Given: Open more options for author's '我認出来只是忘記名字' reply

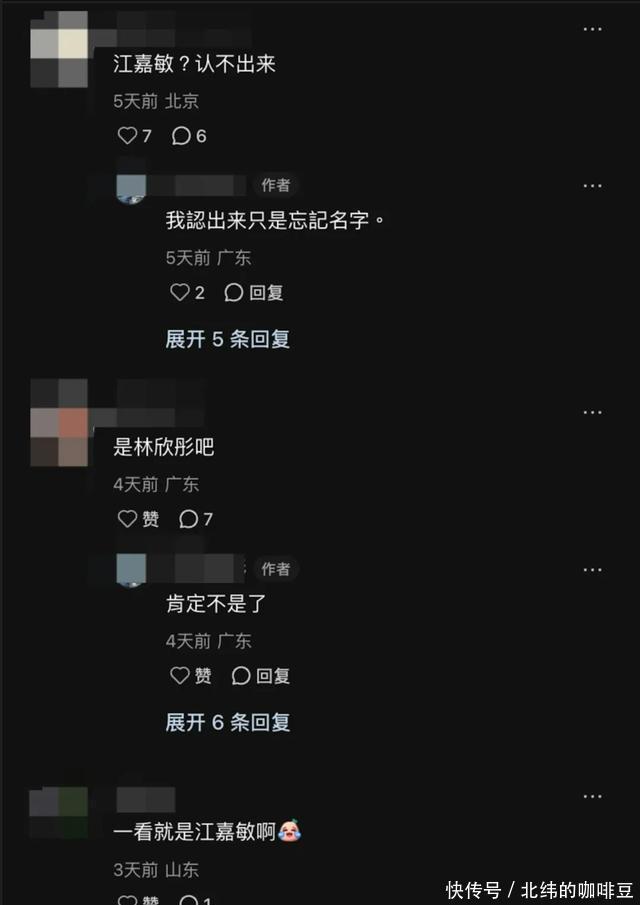Looking at the screenshot, I should coord(593,186).
